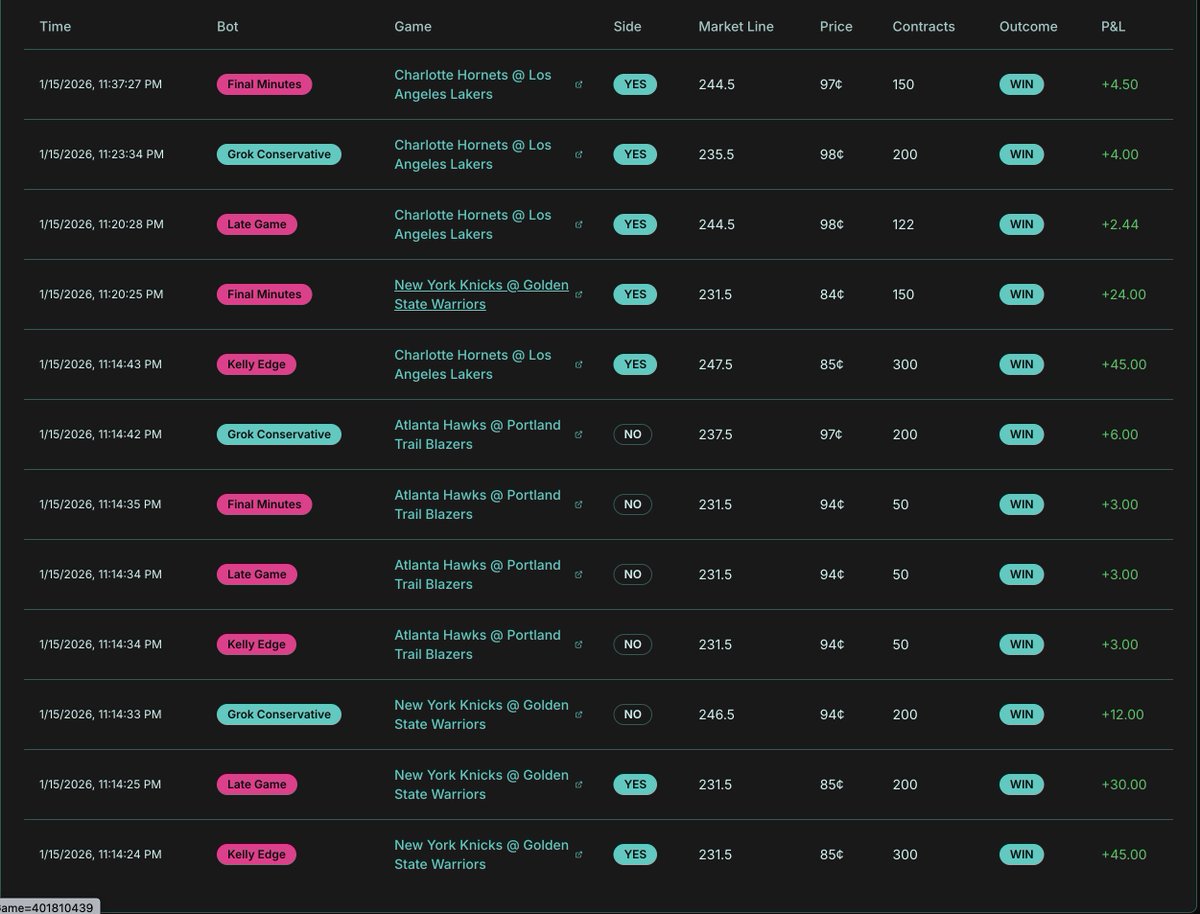Open underlined Knicks @ Warriors link at 11:20:25 PM
The image size is (1200, 914).
481,295
